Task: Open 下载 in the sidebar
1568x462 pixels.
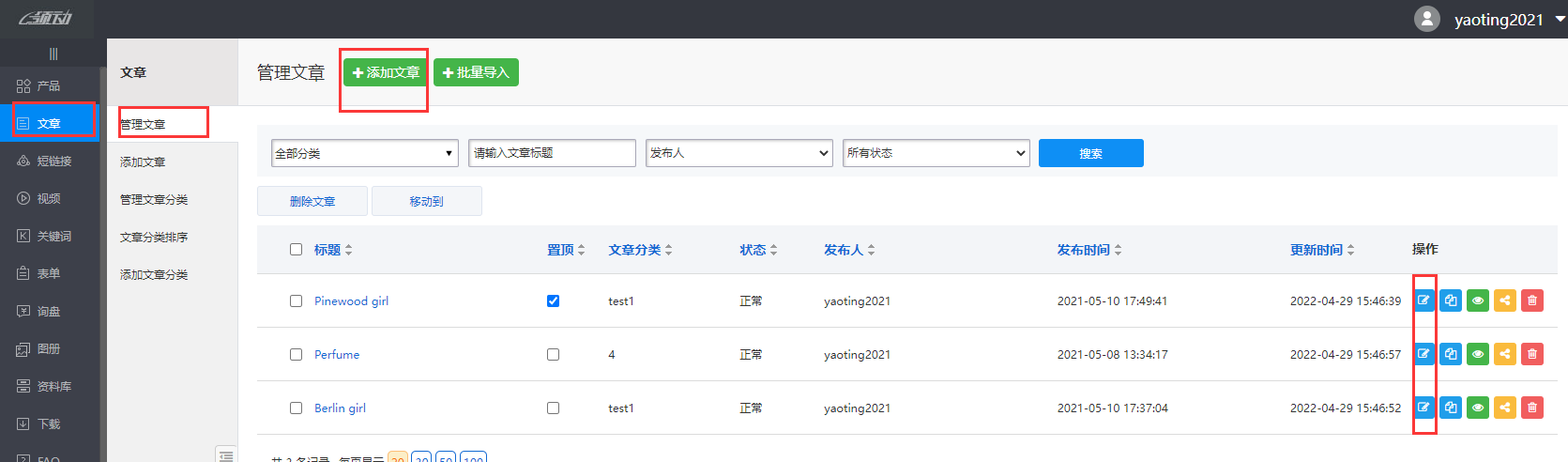Action: tap(48, 423)
